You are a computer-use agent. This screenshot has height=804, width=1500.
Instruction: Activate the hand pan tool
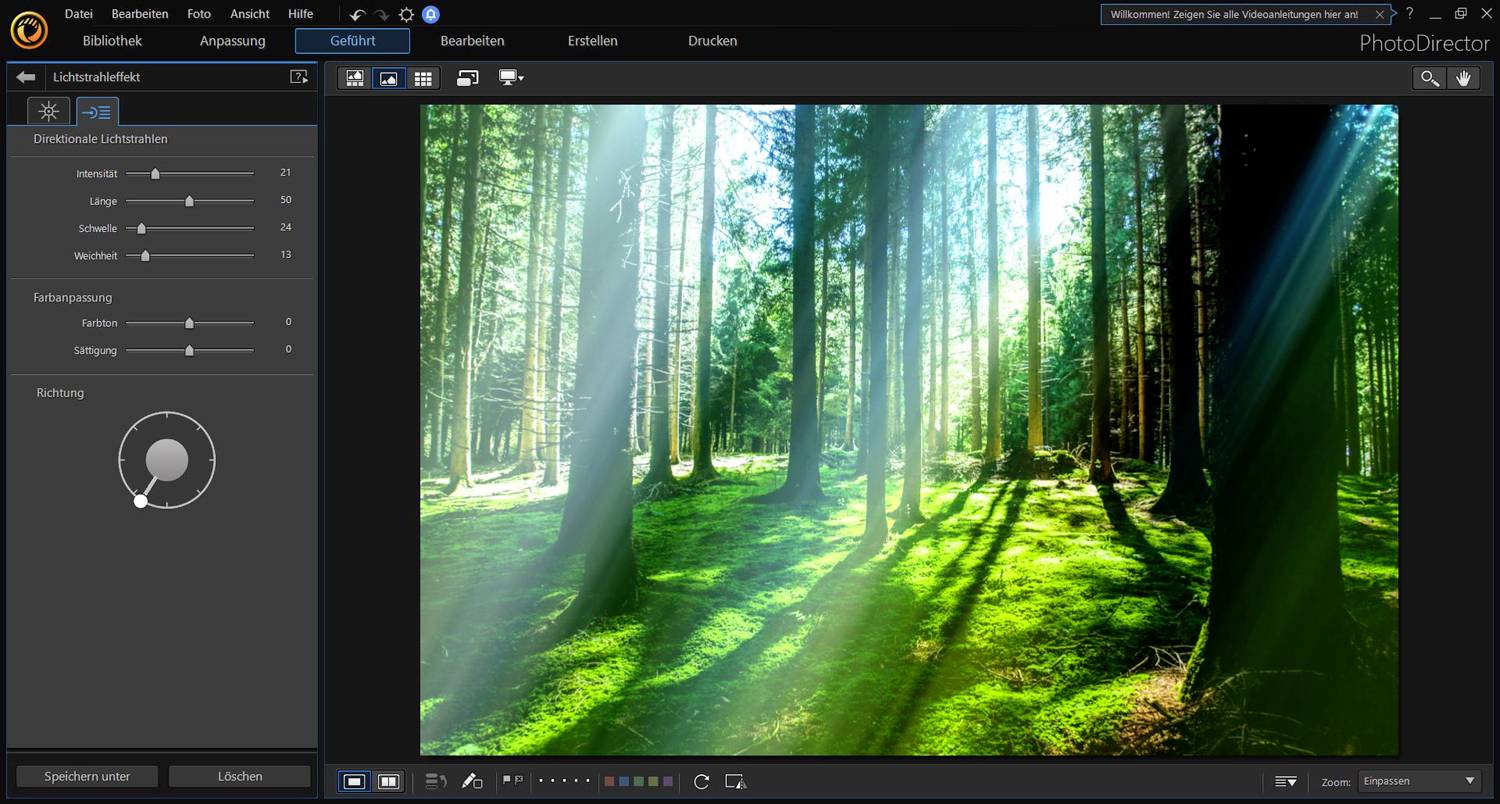pos(1464,77)
